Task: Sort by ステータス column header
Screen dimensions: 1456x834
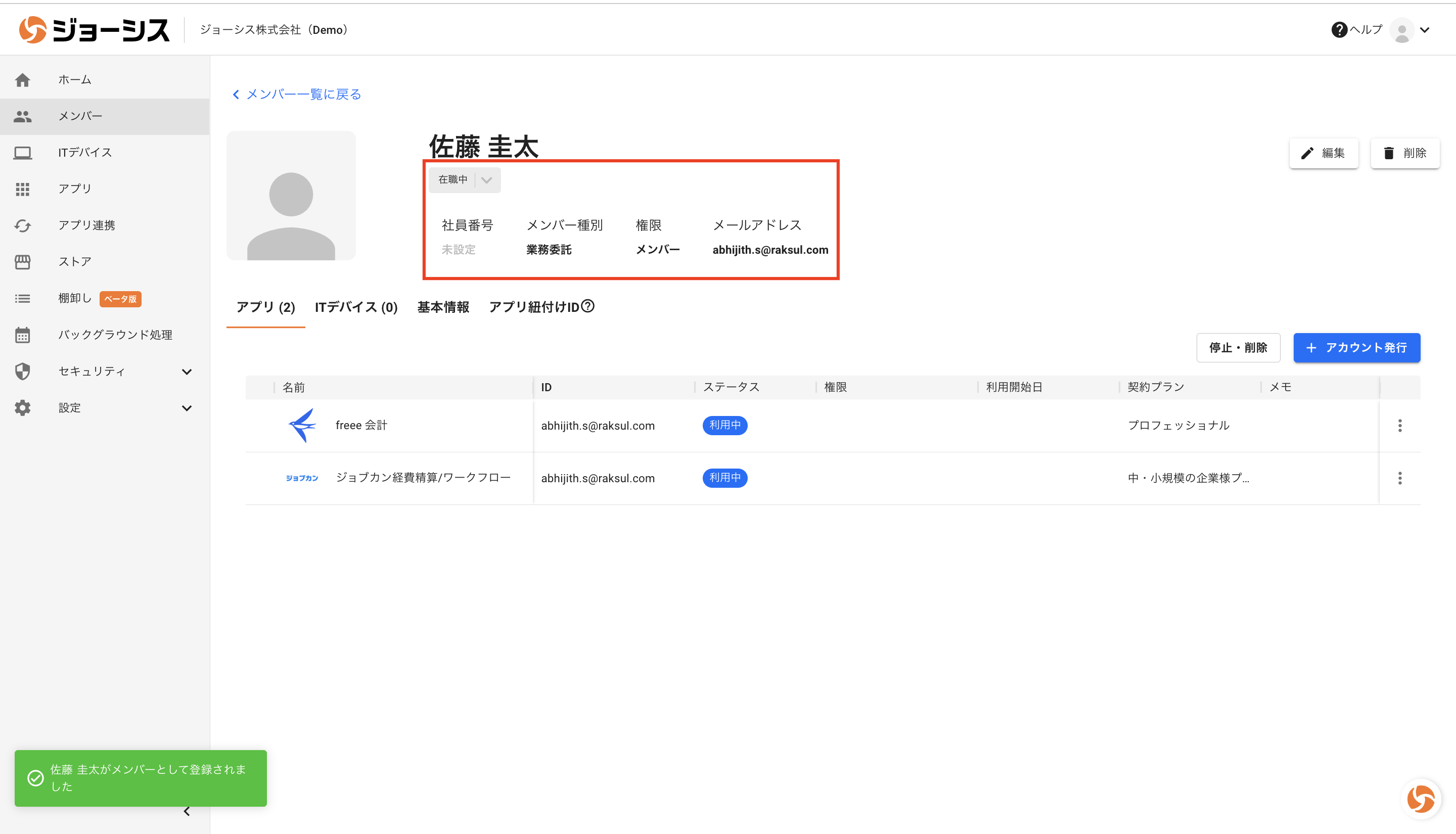Action: (732, 388)
